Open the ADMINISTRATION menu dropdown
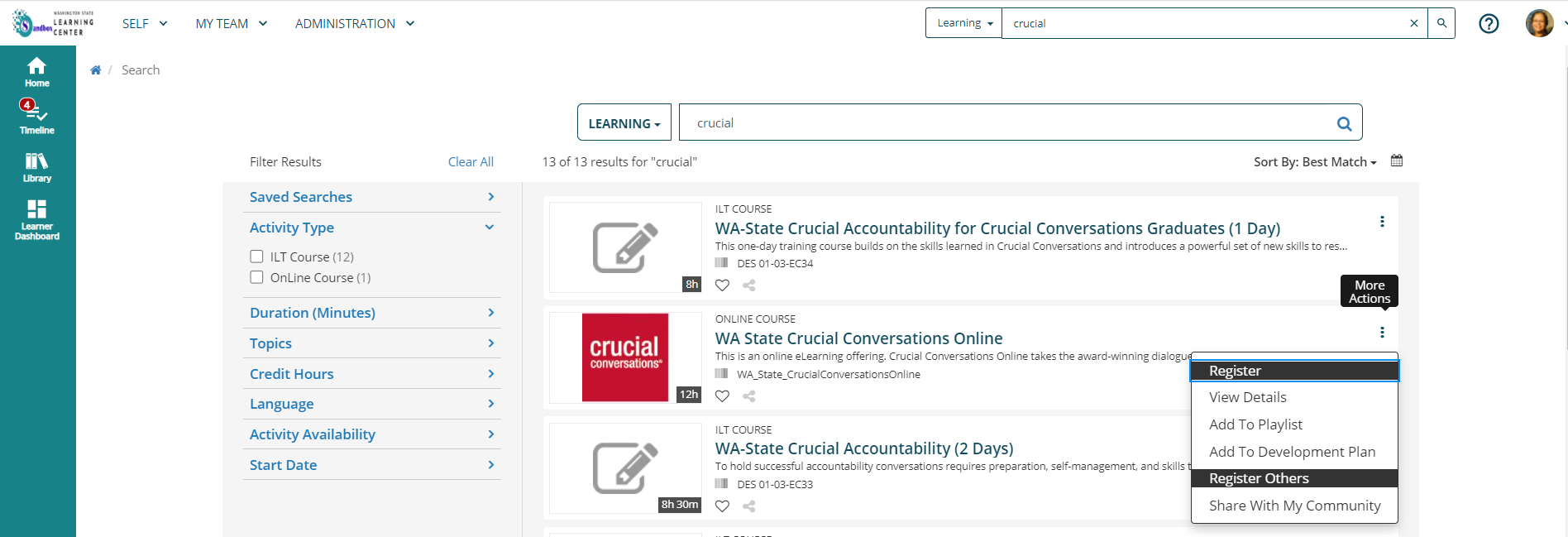This screenshot has width=1568, height=537. [x=355, y=23]
